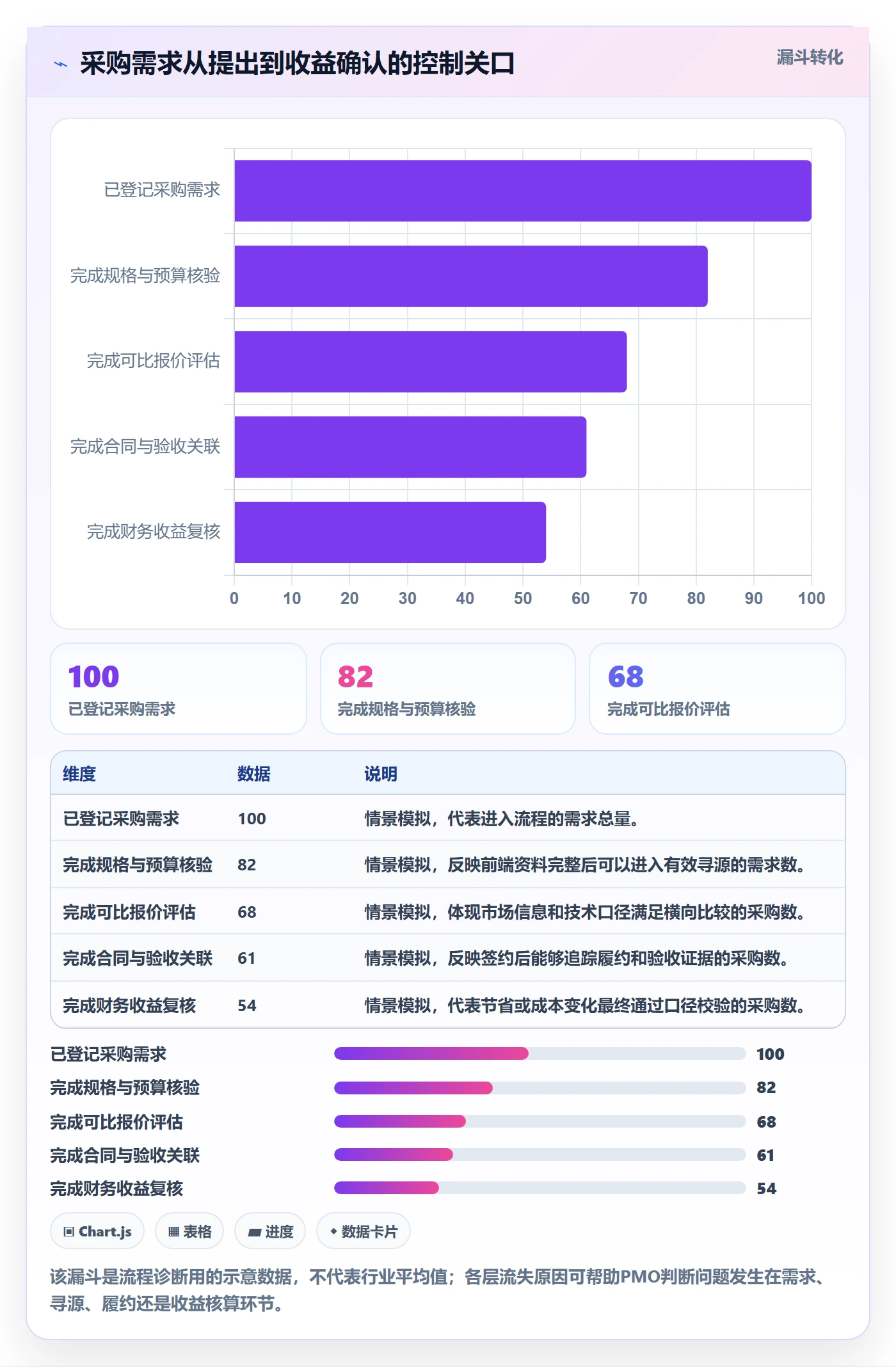Click table cell 完成可比报价评估
896x1367 pixels.
(129, 912)
